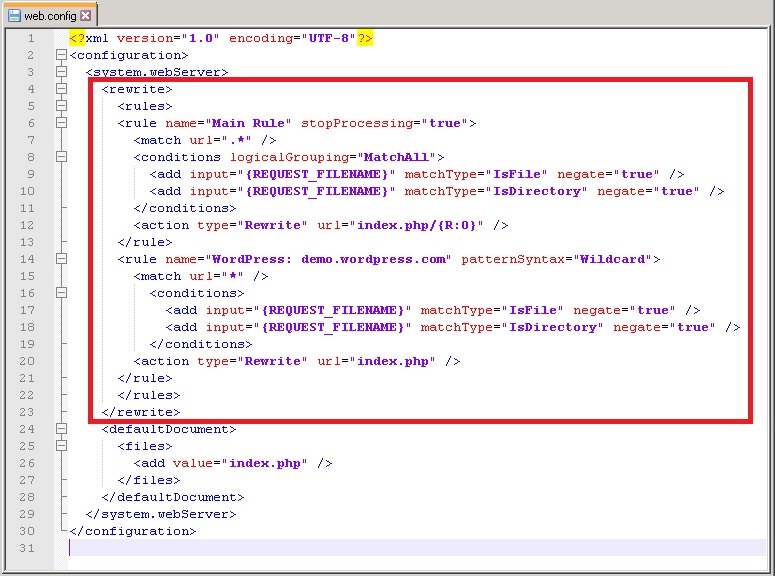Click the </files> closing tag
Screen dimensions: 775x576
(149, 480)
